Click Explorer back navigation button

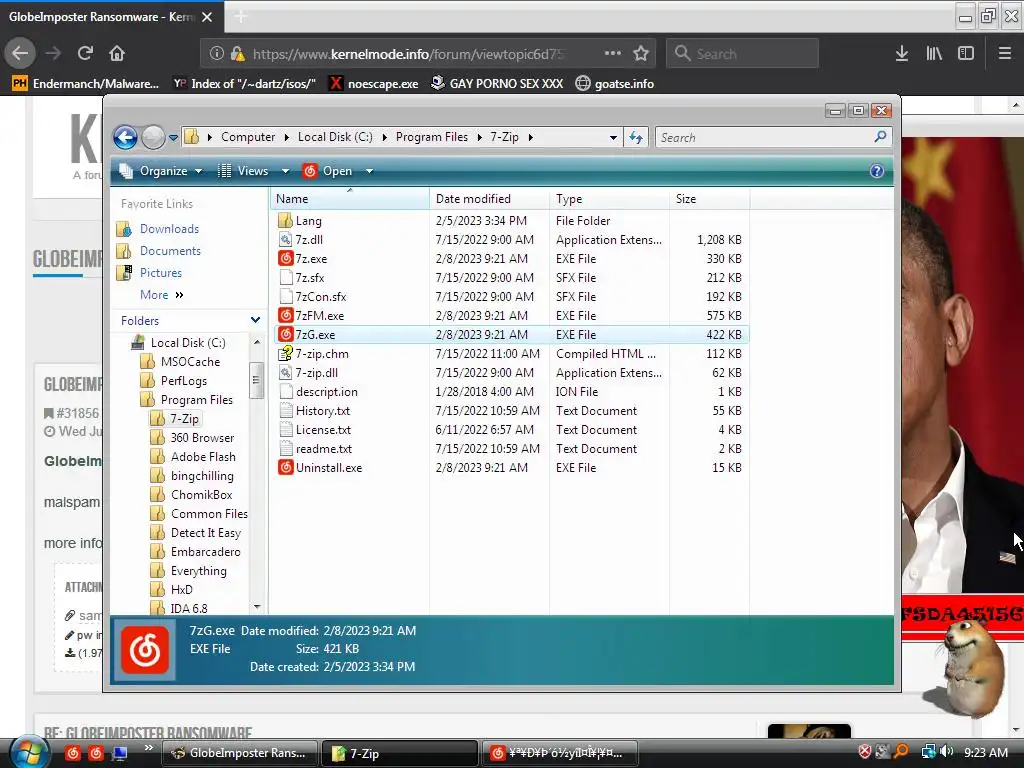[125, 137]
